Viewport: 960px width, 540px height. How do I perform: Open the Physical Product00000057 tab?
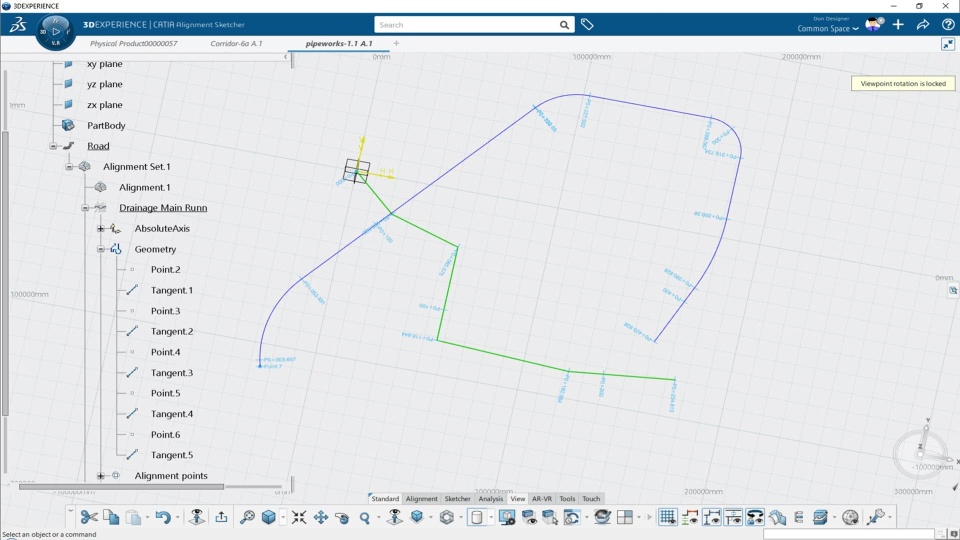click(133, 43)
